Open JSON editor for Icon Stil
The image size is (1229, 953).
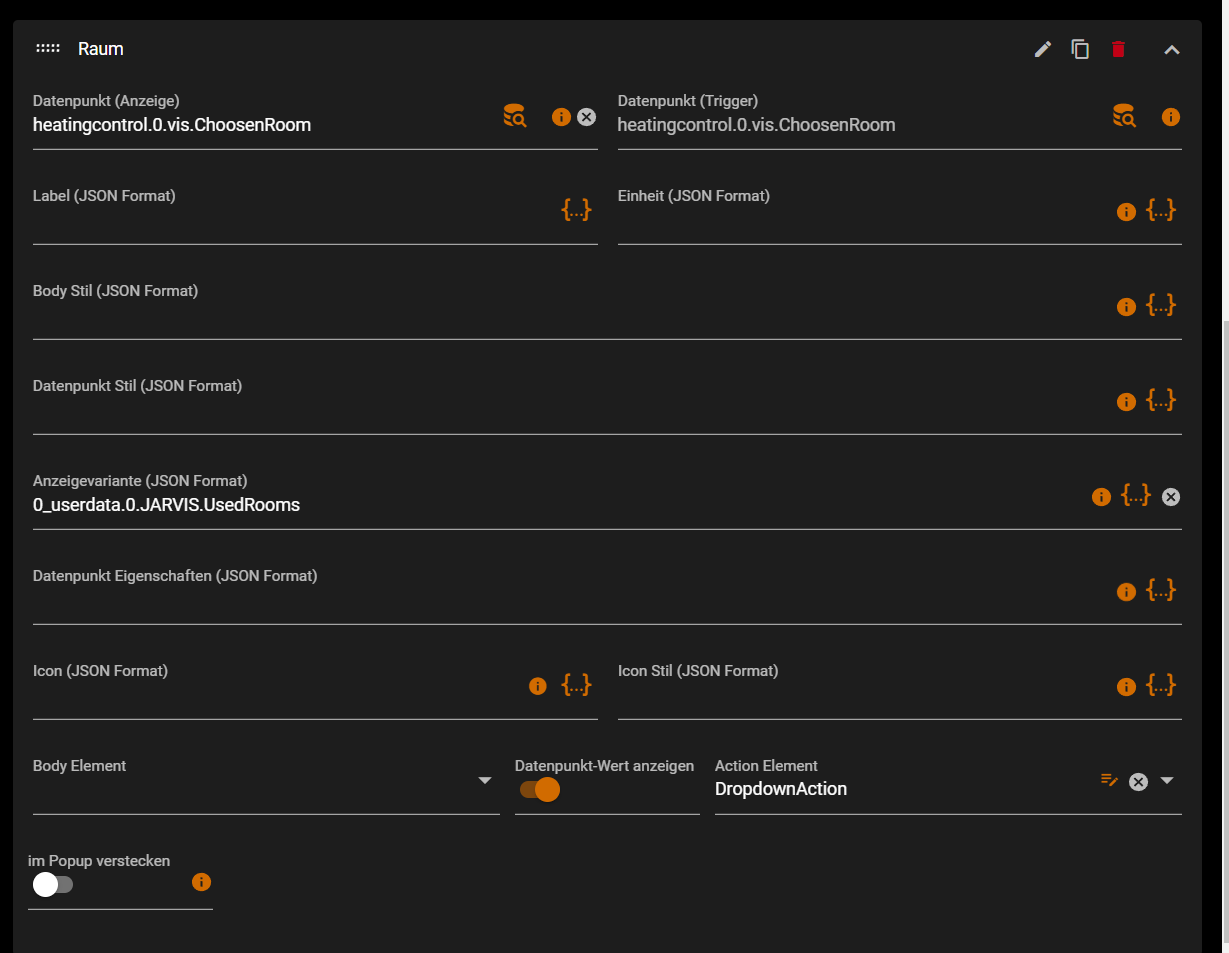coord(1160,685)
